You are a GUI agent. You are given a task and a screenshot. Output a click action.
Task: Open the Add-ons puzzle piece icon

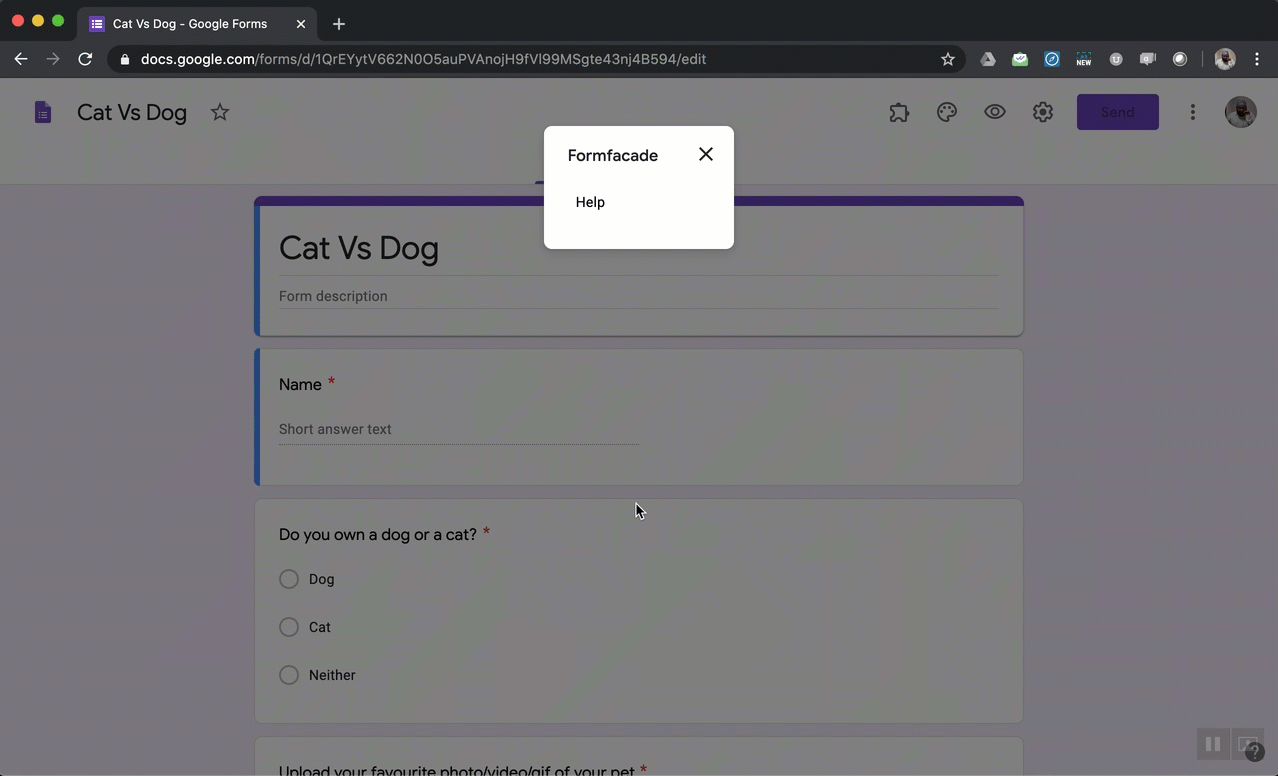coord(899,112)
